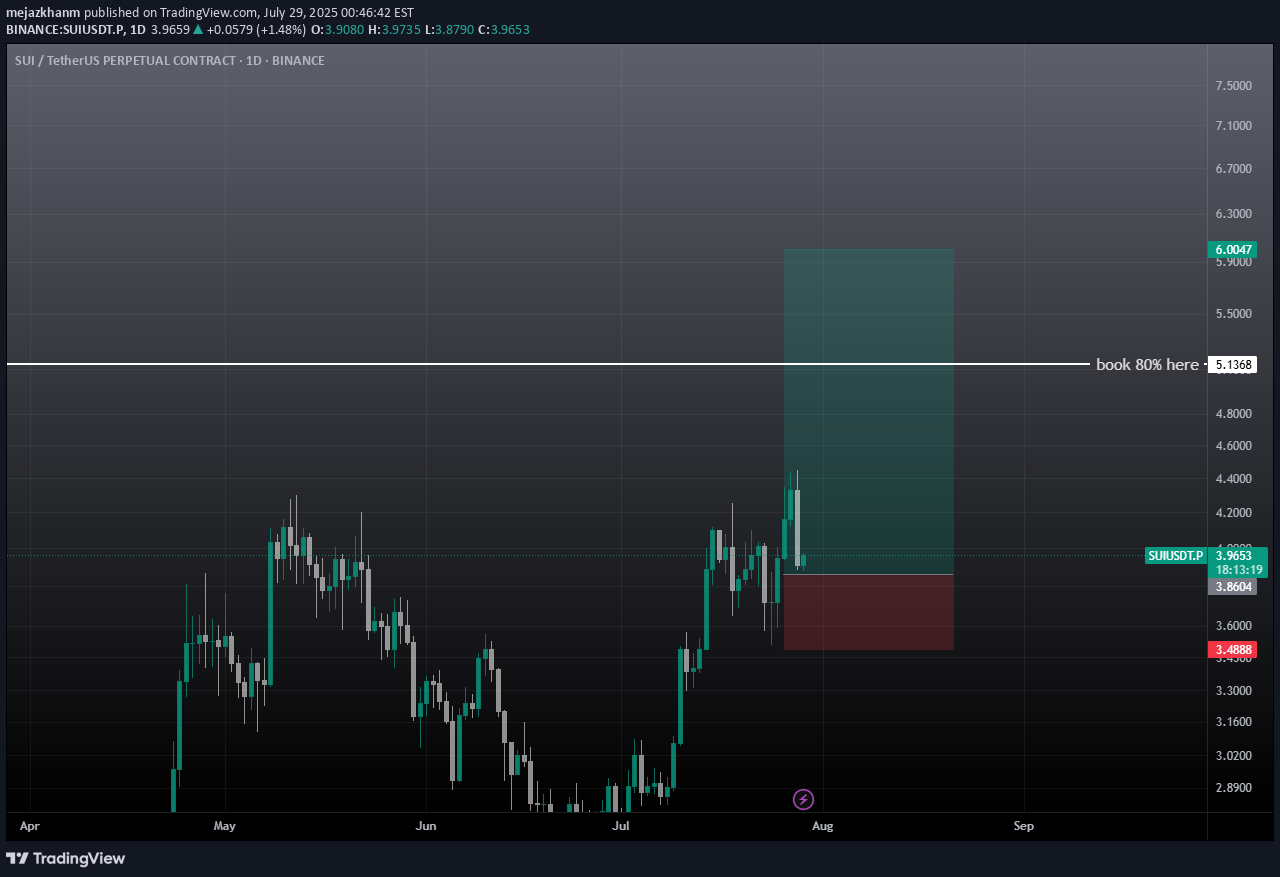Image resolution: width=1280 pixels, height=877 pixels.
Task: Click the 2.8900 price axis label
Action: (x=1233, y=788)
